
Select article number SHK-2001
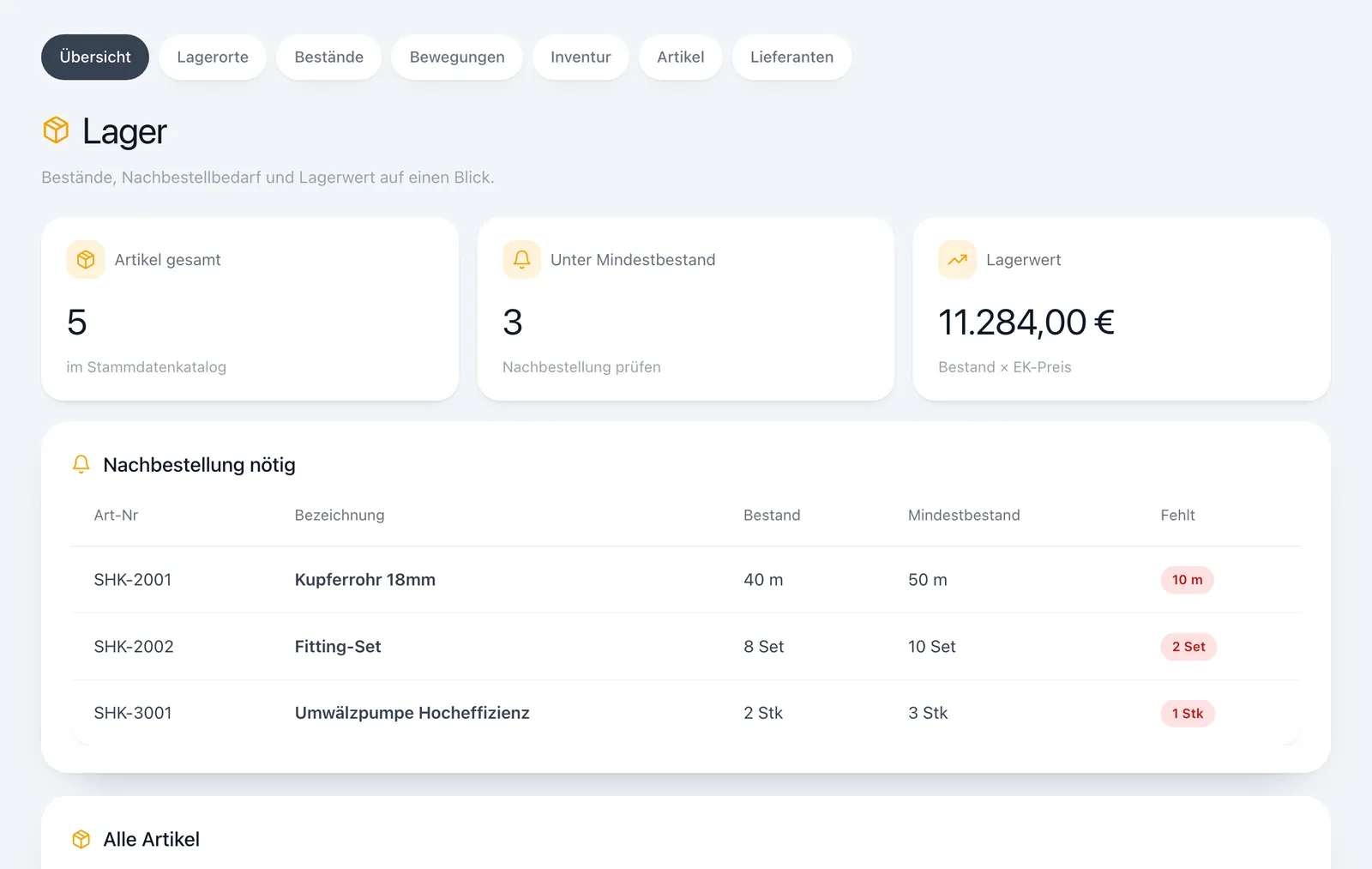pyautogui.click(x=133, y=580)
